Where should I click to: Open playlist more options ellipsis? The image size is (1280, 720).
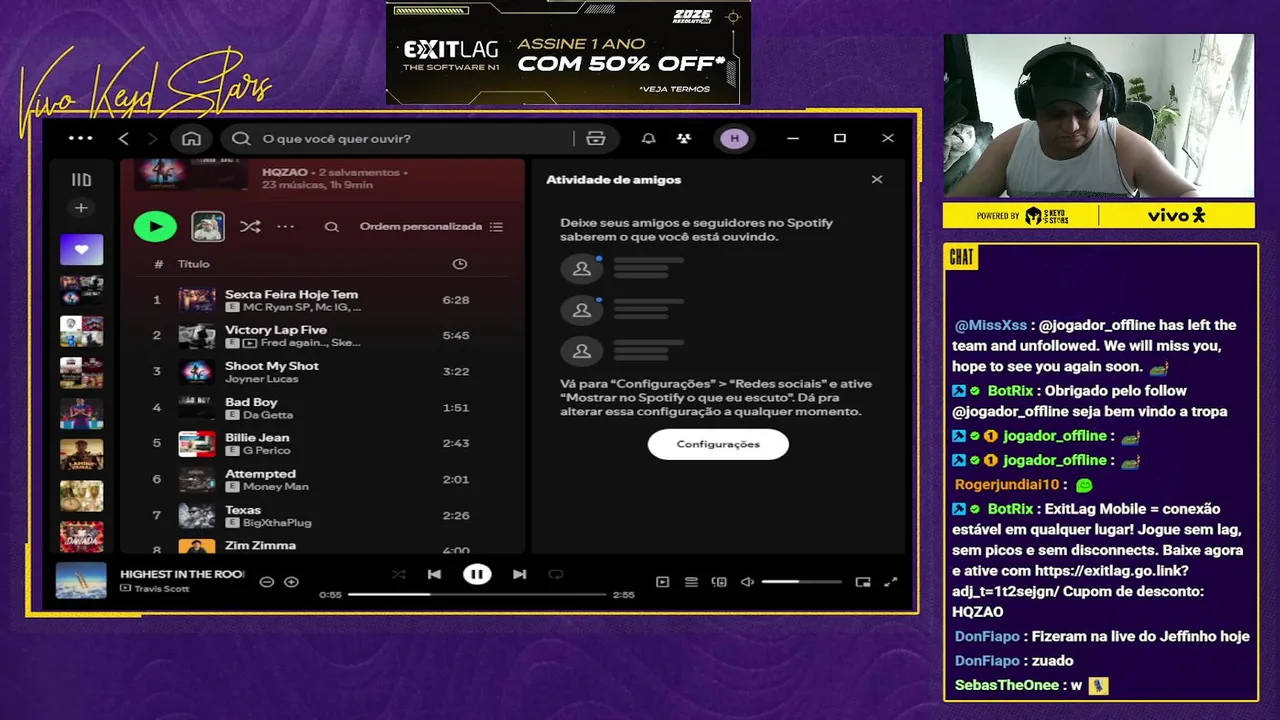pos(285,227)
